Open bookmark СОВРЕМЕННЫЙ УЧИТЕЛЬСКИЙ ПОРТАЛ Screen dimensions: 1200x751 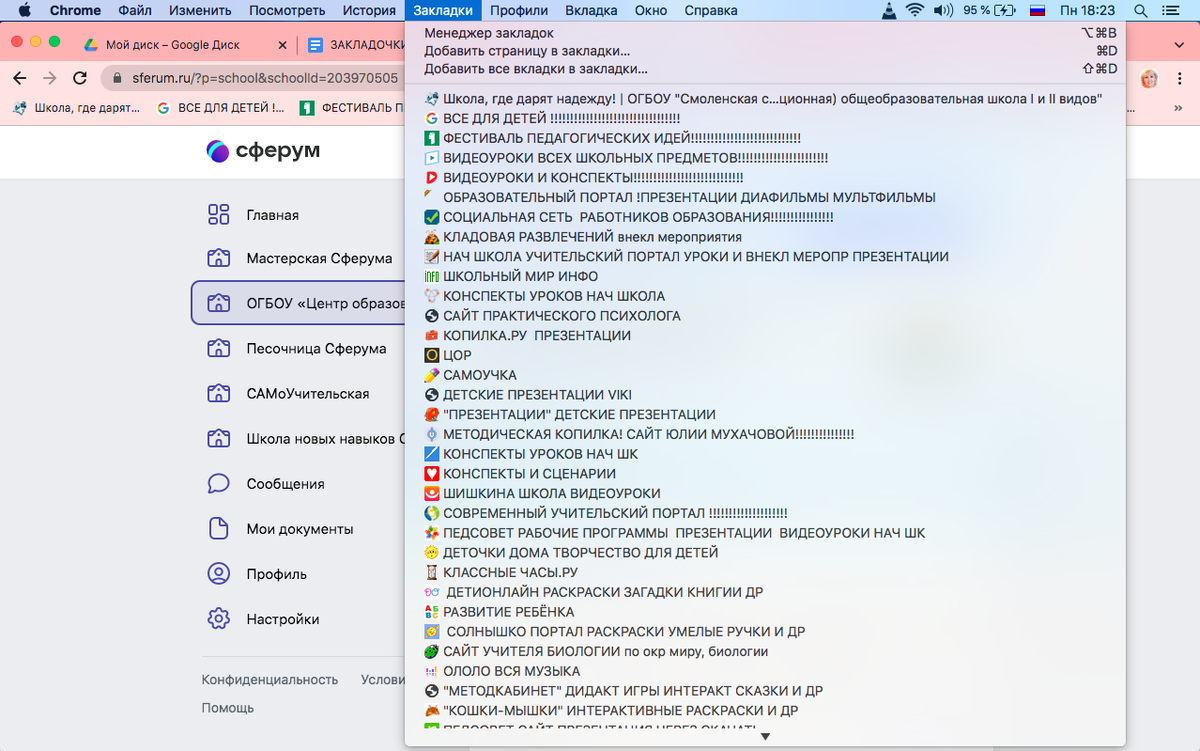click(765, 513)
